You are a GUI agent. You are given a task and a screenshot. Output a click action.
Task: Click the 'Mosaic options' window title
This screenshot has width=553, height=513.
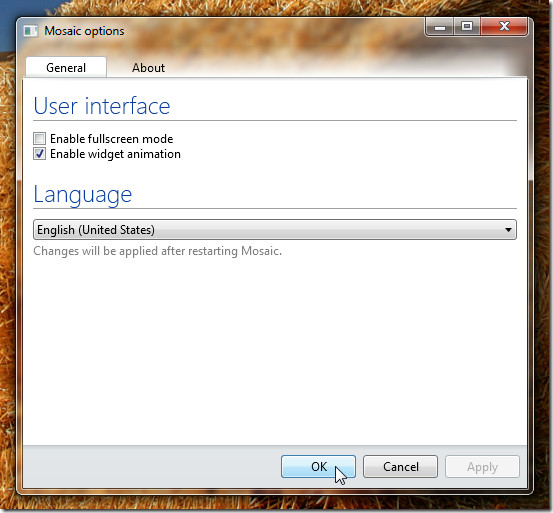[x=84, y=31]
